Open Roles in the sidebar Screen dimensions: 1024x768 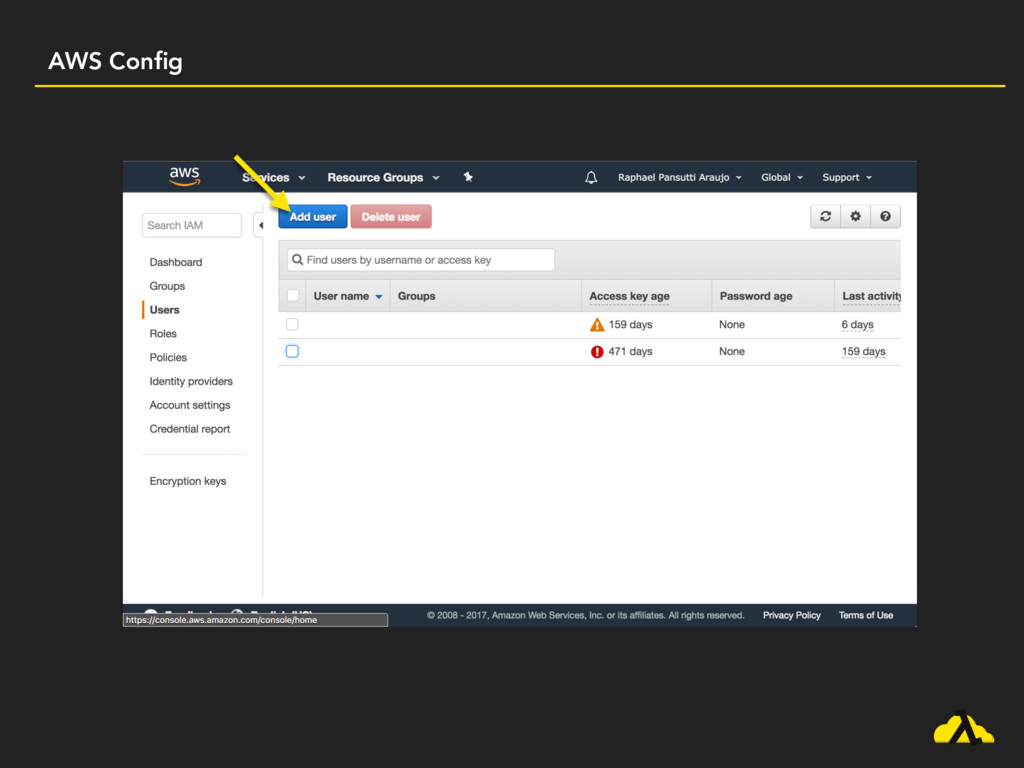click(x=163, y=334)
